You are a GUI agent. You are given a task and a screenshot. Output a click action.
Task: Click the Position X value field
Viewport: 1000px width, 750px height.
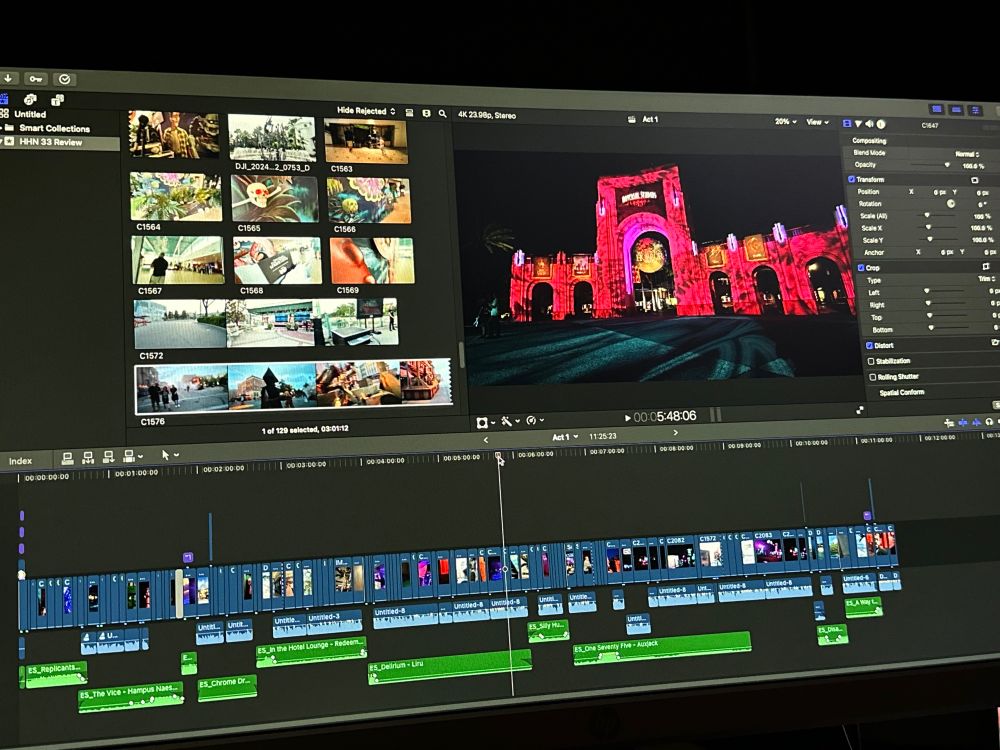[938, 192]
